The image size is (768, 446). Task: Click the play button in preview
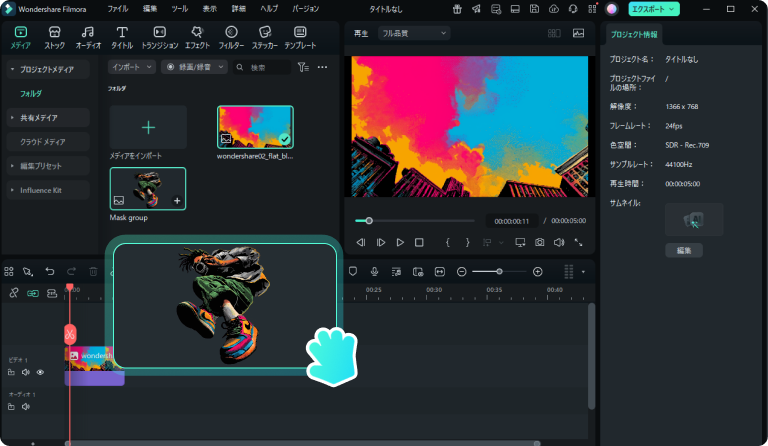(400, 242)
